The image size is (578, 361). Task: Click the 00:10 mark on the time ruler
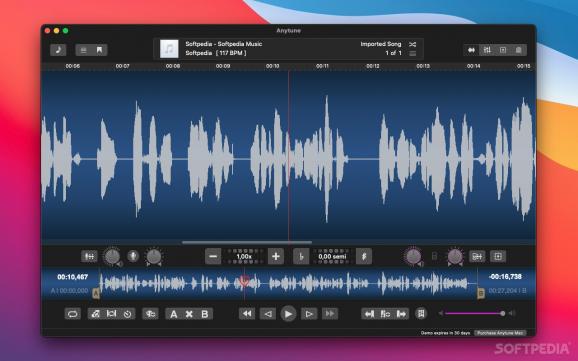pos(273,66)
